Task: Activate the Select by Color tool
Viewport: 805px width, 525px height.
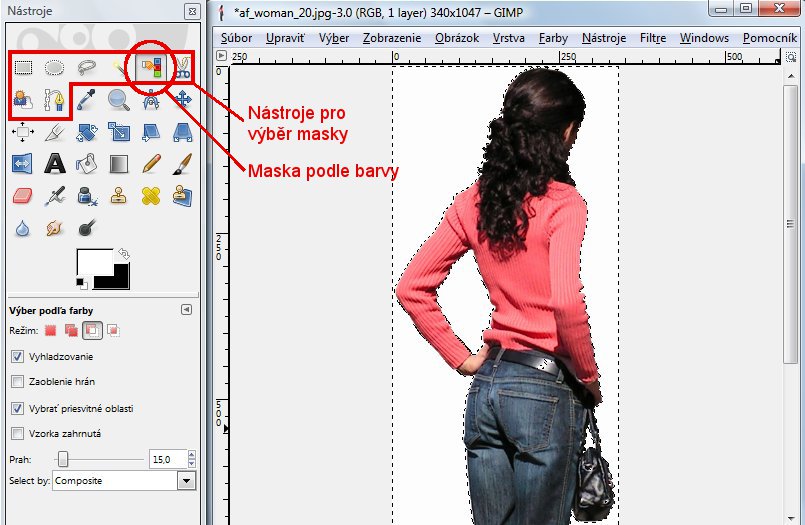Action: click(x=151, y=68)
